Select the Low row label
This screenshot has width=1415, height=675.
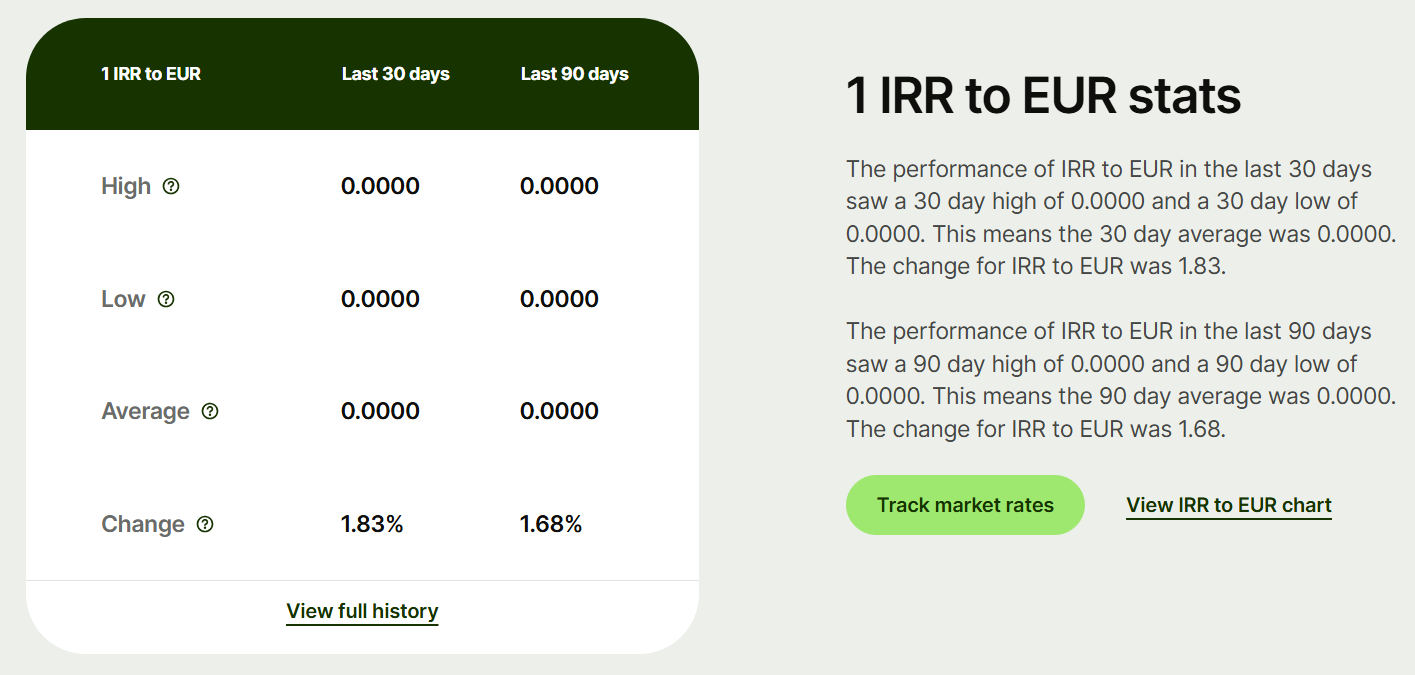tap(124, 299)
